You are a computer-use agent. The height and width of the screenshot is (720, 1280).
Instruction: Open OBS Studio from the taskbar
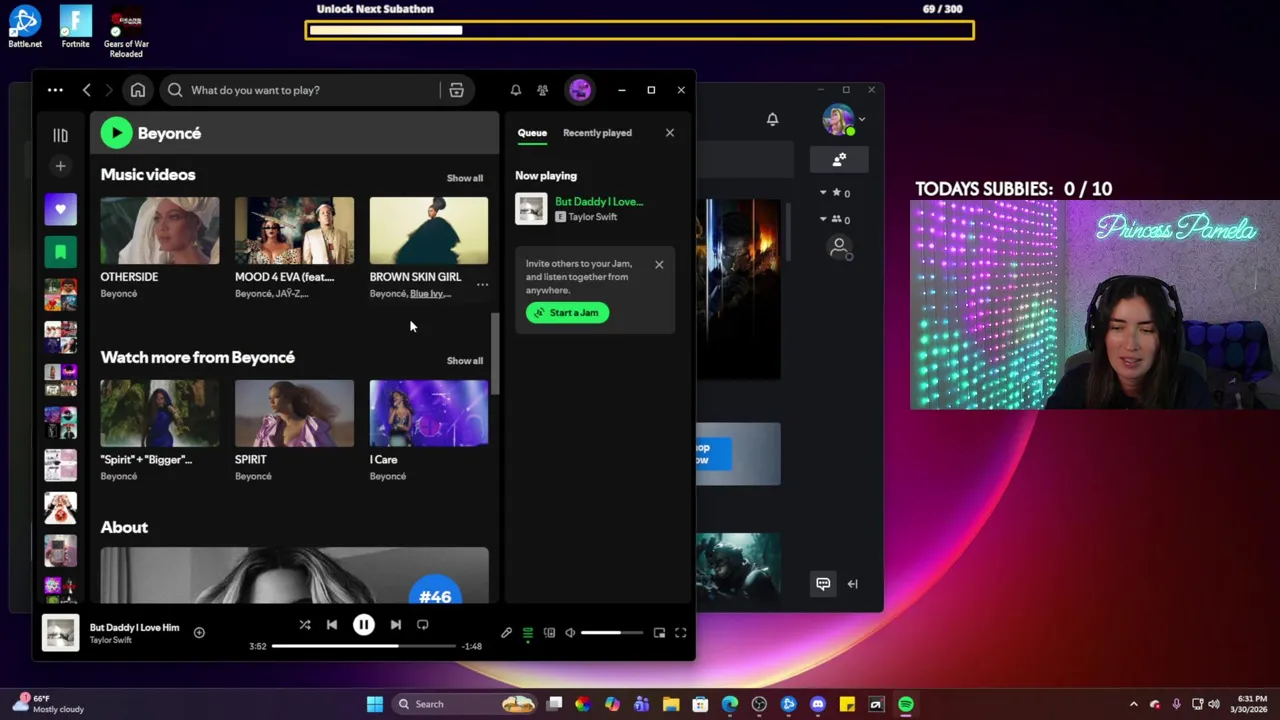[759, 704]
